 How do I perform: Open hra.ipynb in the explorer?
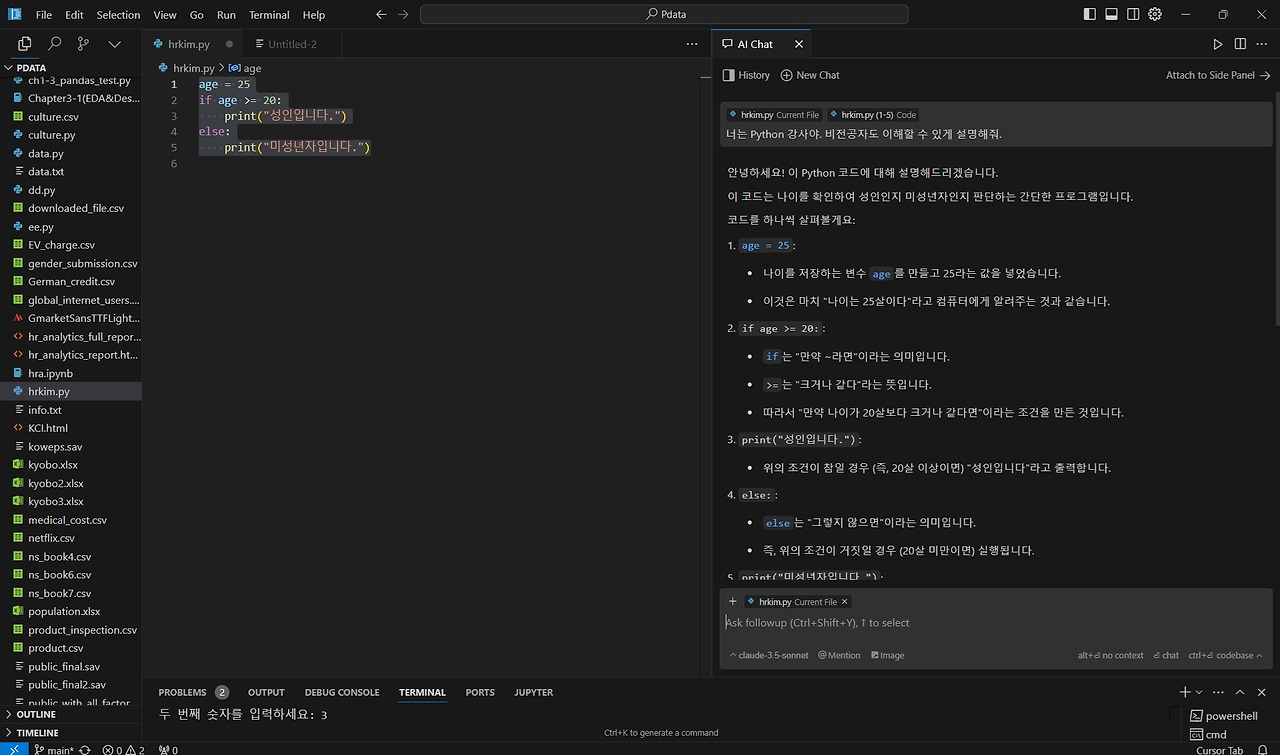pyautogui.click(x=70, y=373)
